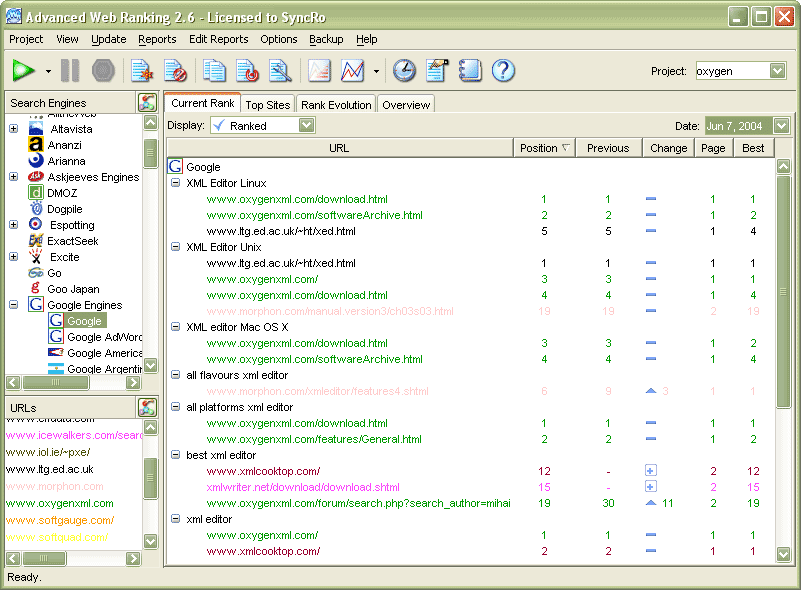Click the green Play update button
Image resolution: width=801 pixels, height=590 pixels.
[x=23, y=70]
